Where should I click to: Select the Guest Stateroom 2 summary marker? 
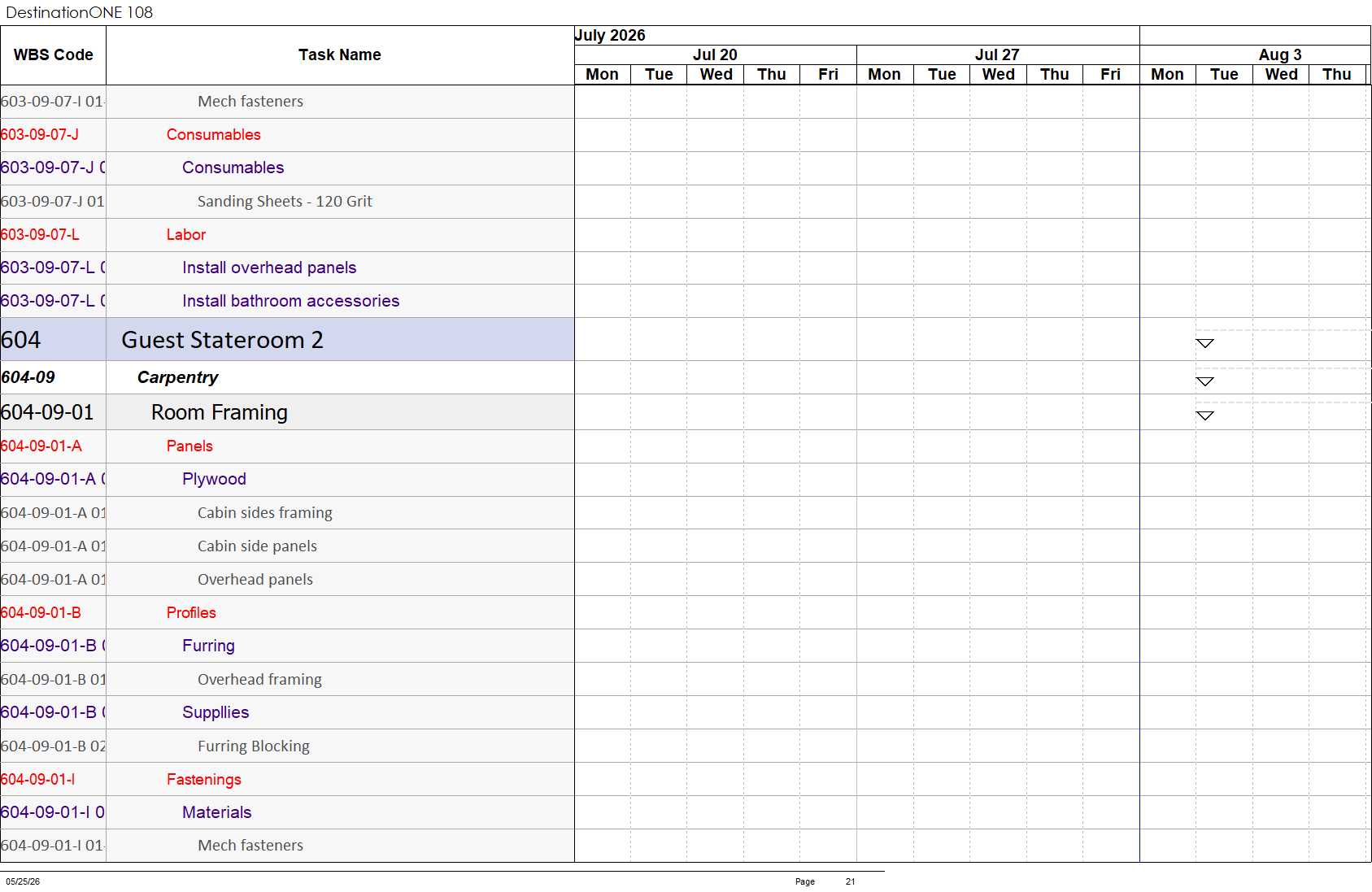click(x=1204, y=343)
